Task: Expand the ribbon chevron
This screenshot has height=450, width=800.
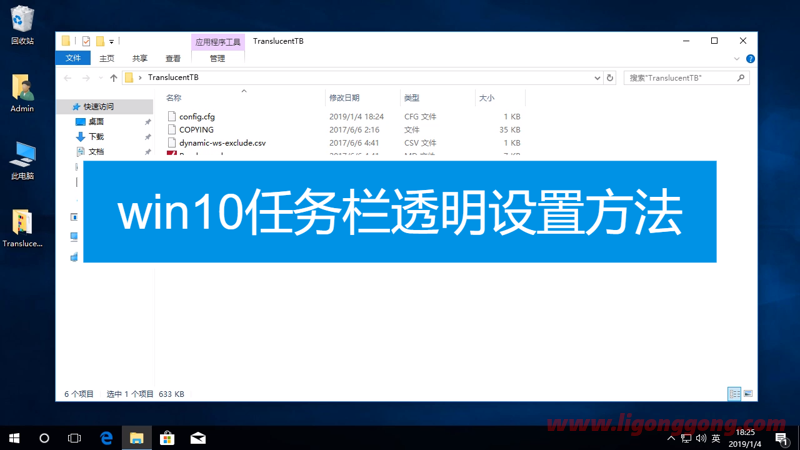Action: 737,59
